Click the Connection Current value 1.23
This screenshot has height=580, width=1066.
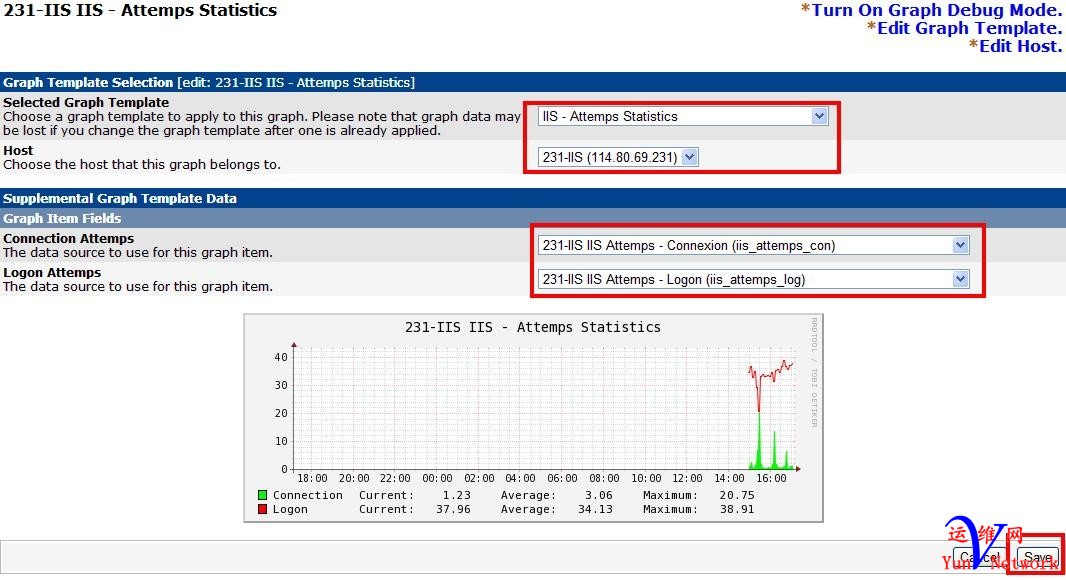coord(457,495)
